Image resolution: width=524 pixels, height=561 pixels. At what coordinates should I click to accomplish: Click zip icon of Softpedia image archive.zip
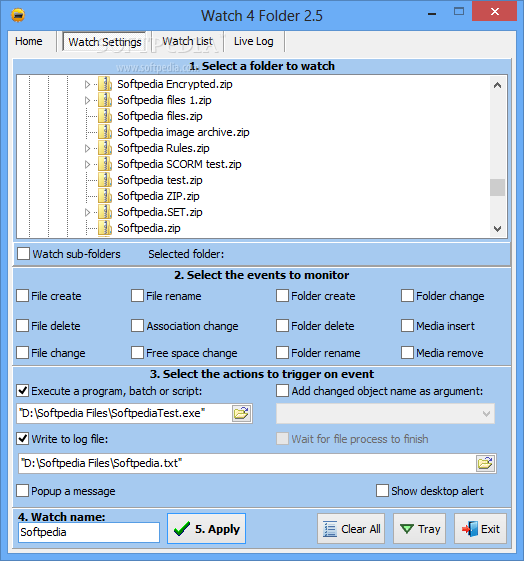coord(105,132)
